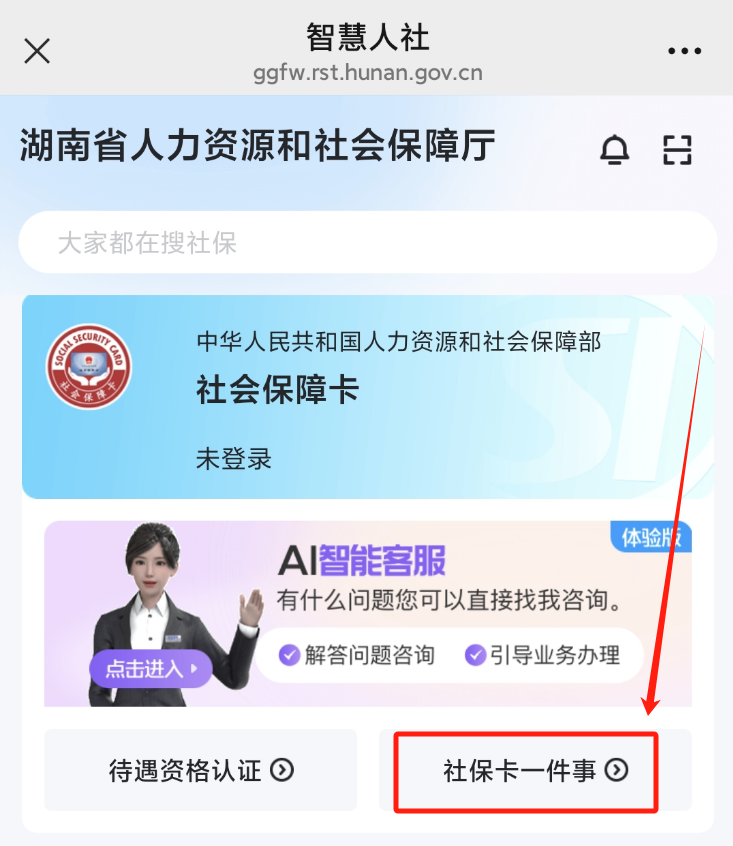Click the social security card emblem

pyautogui.click(x=88, y=366)
